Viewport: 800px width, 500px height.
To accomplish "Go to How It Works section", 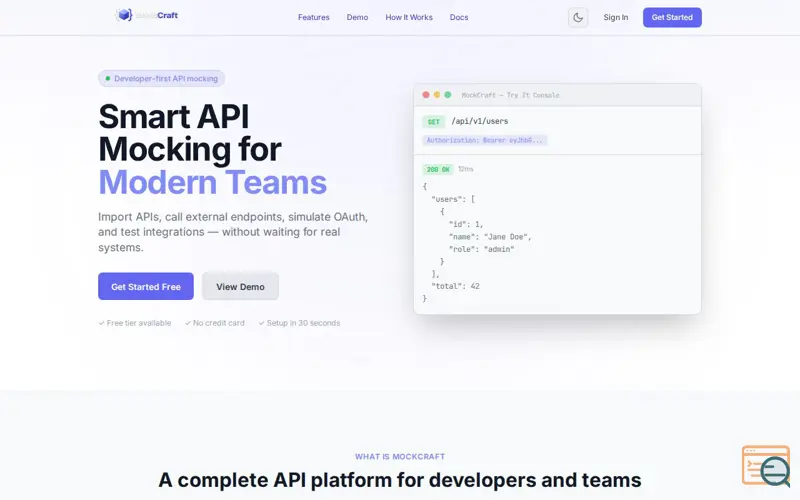I will tap(409, 17).
